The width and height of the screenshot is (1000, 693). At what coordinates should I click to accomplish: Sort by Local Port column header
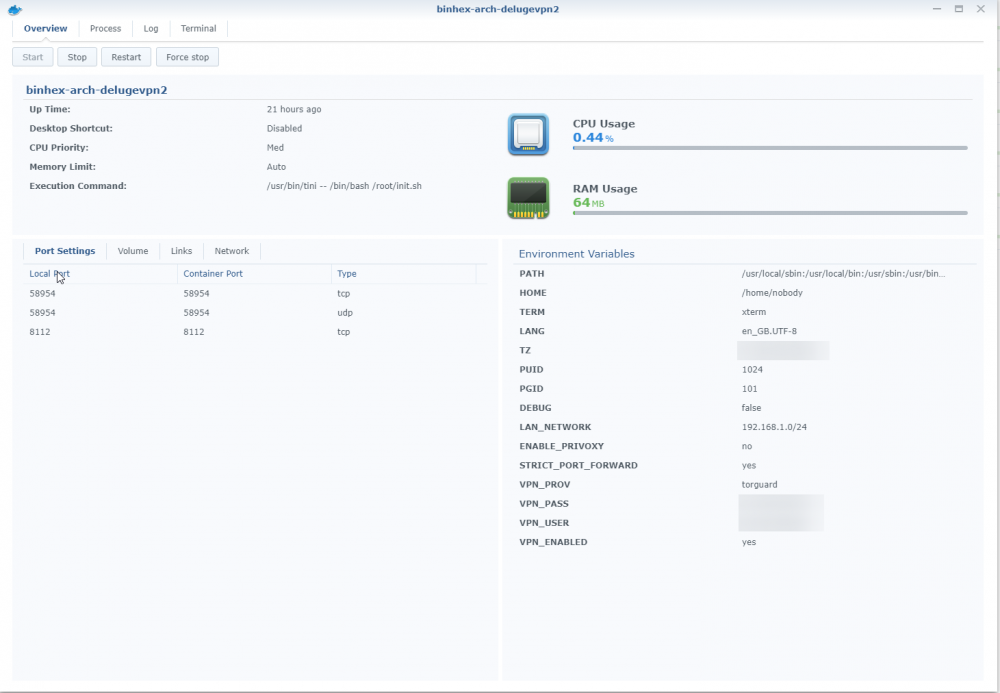click(x=100, y=274)
